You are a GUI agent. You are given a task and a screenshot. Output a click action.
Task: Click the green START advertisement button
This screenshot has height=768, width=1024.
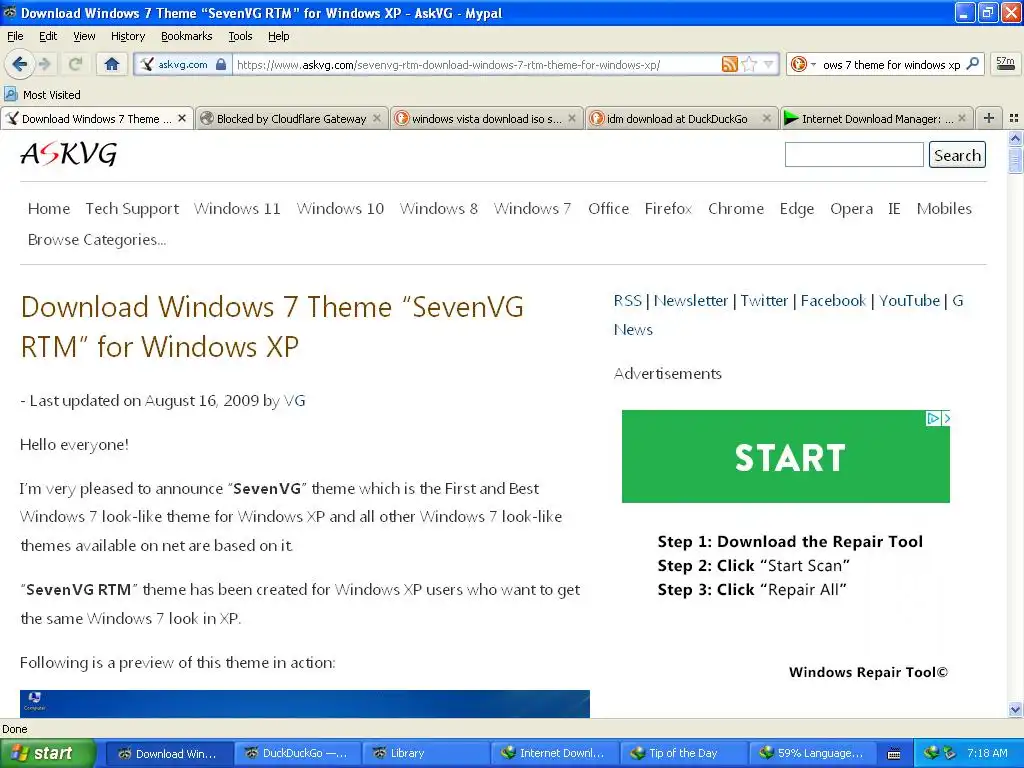[786, 456]
